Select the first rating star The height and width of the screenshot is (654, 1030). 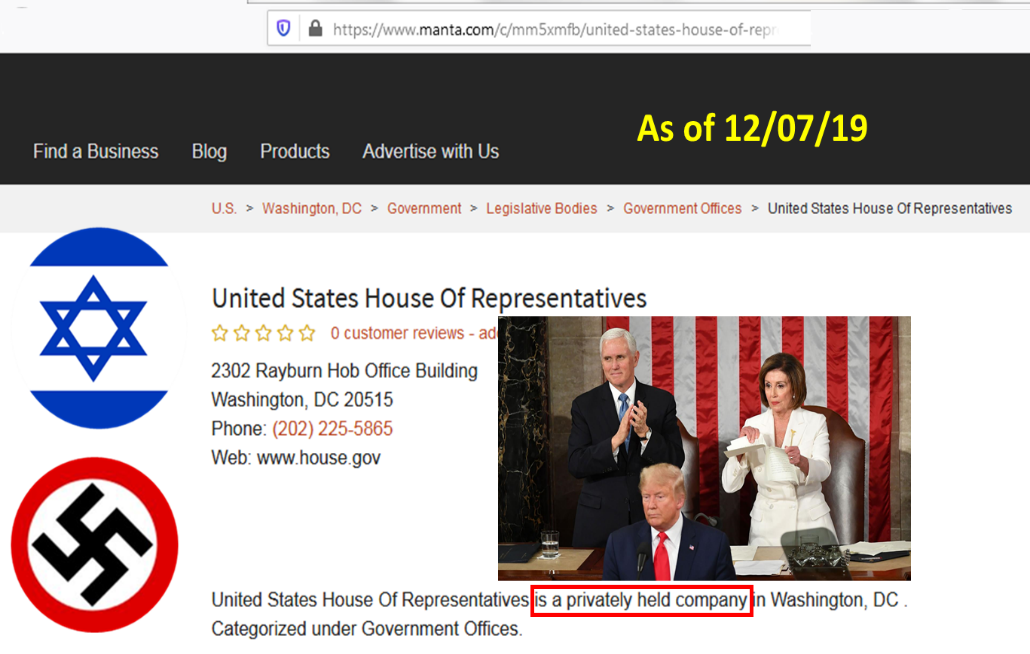click(x=220, y=333)
